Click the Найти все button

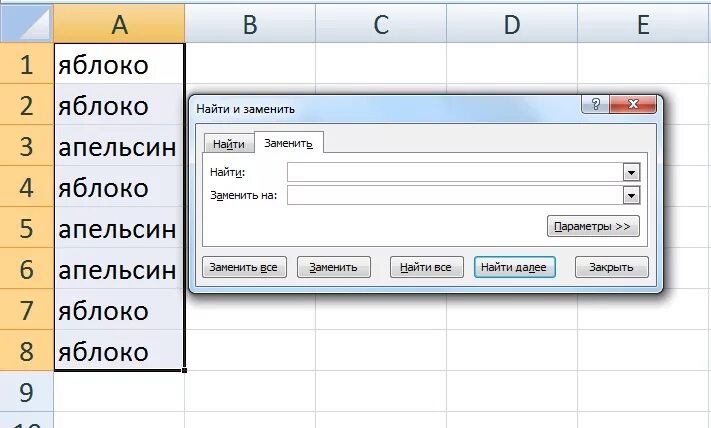(x=426, y=267)
